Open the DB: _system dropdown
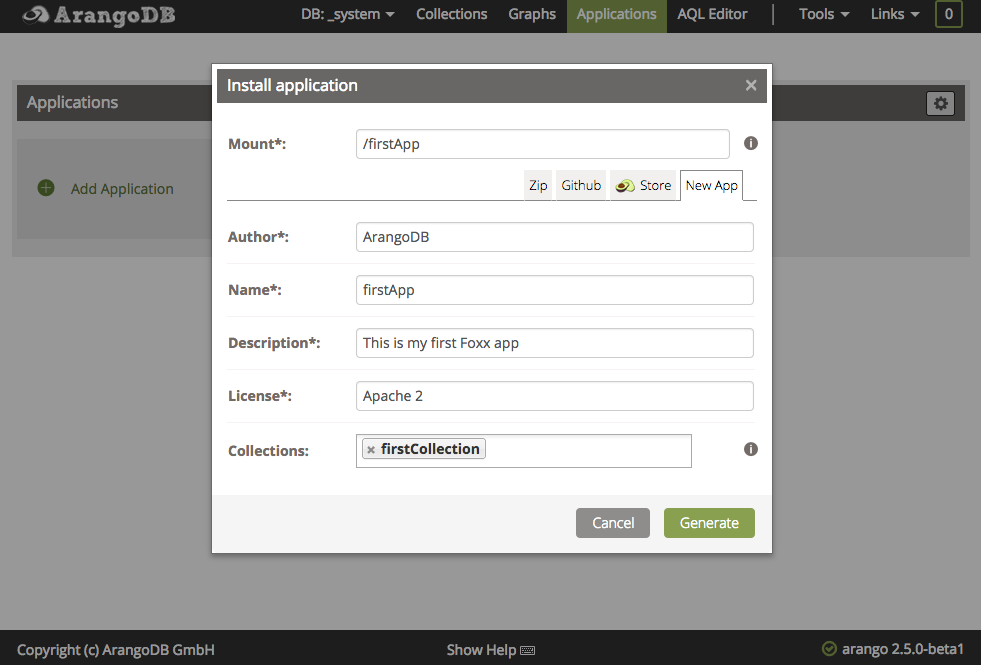The image size is (981, 665). pyautogui.click(x=347, y=15)
